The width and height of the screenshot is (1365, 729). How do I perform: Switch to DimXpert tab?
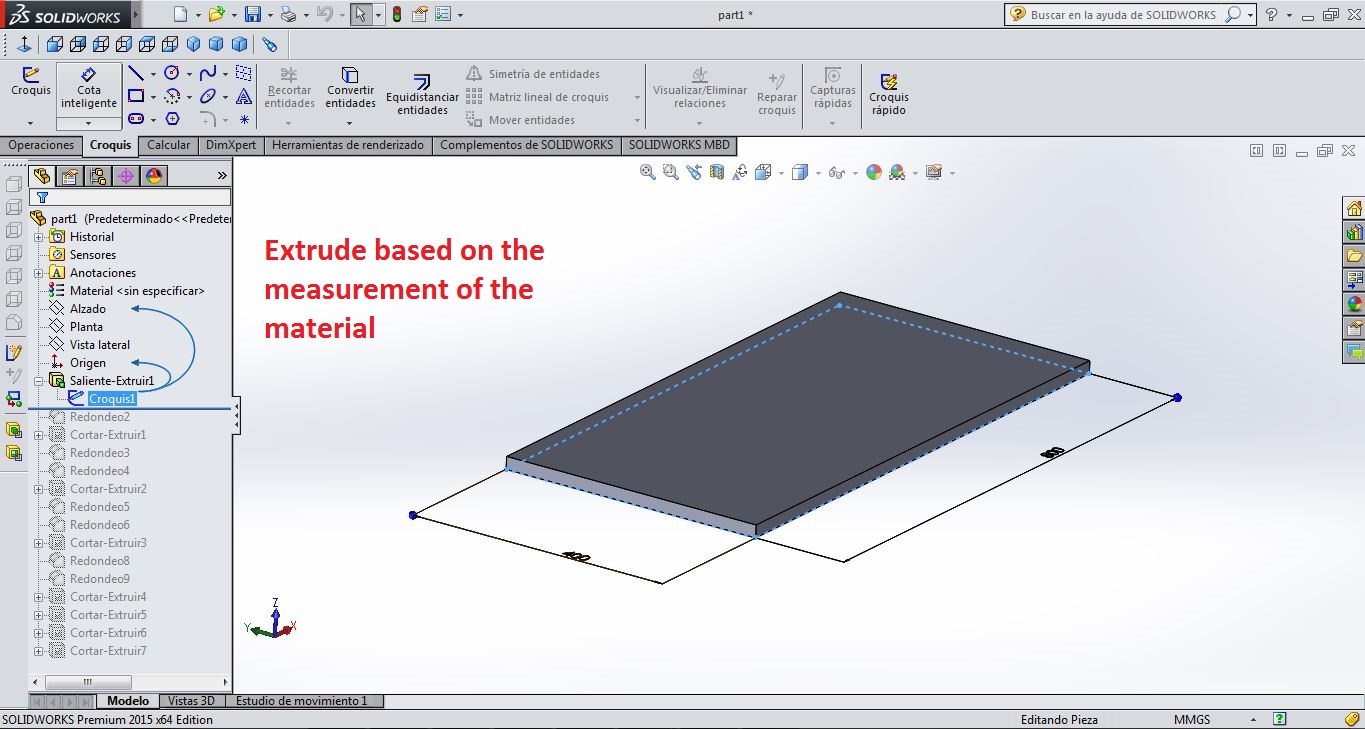pos(231,145)
